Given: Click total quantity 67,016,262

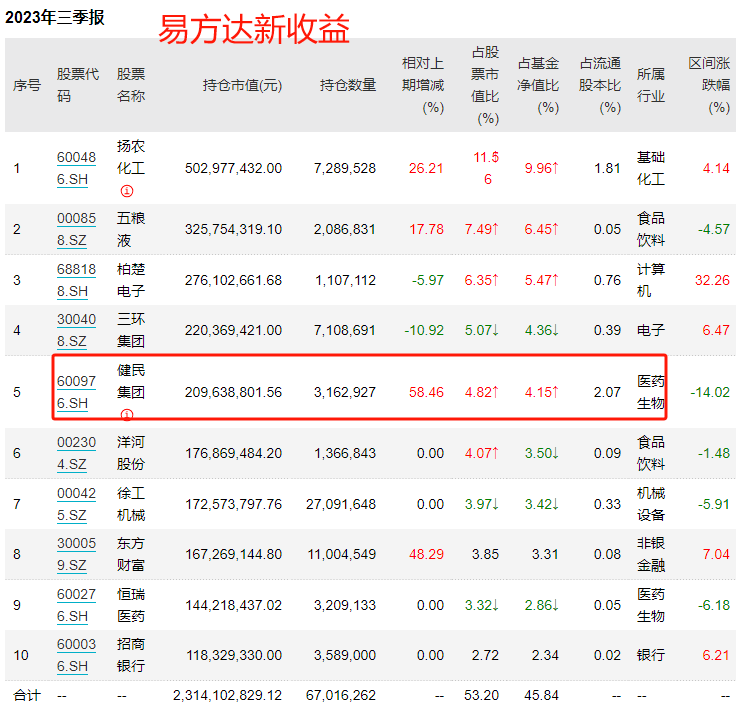Looking at the screenshot, I should click(341, 695).
